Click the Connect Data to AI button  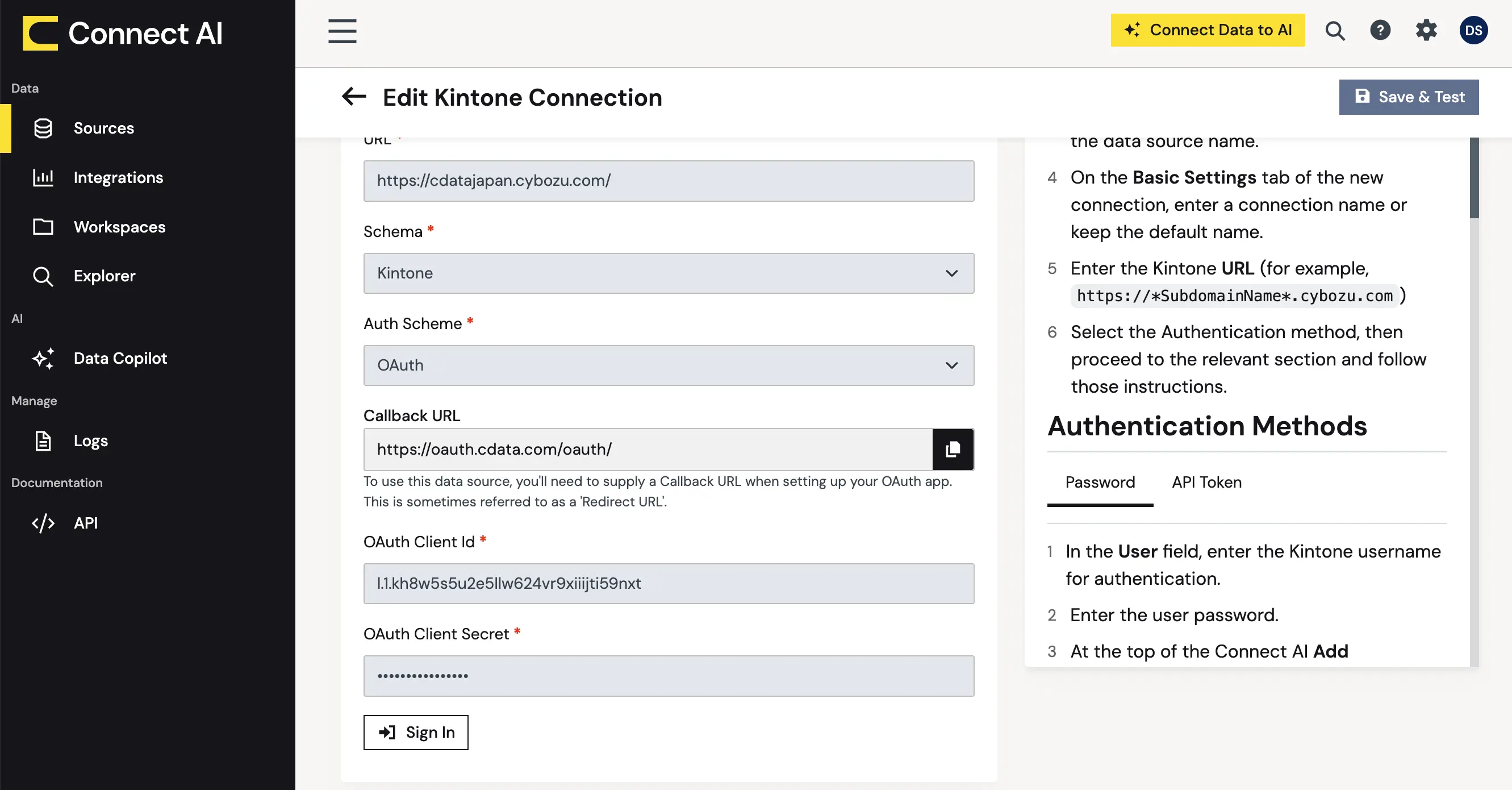1208,30
